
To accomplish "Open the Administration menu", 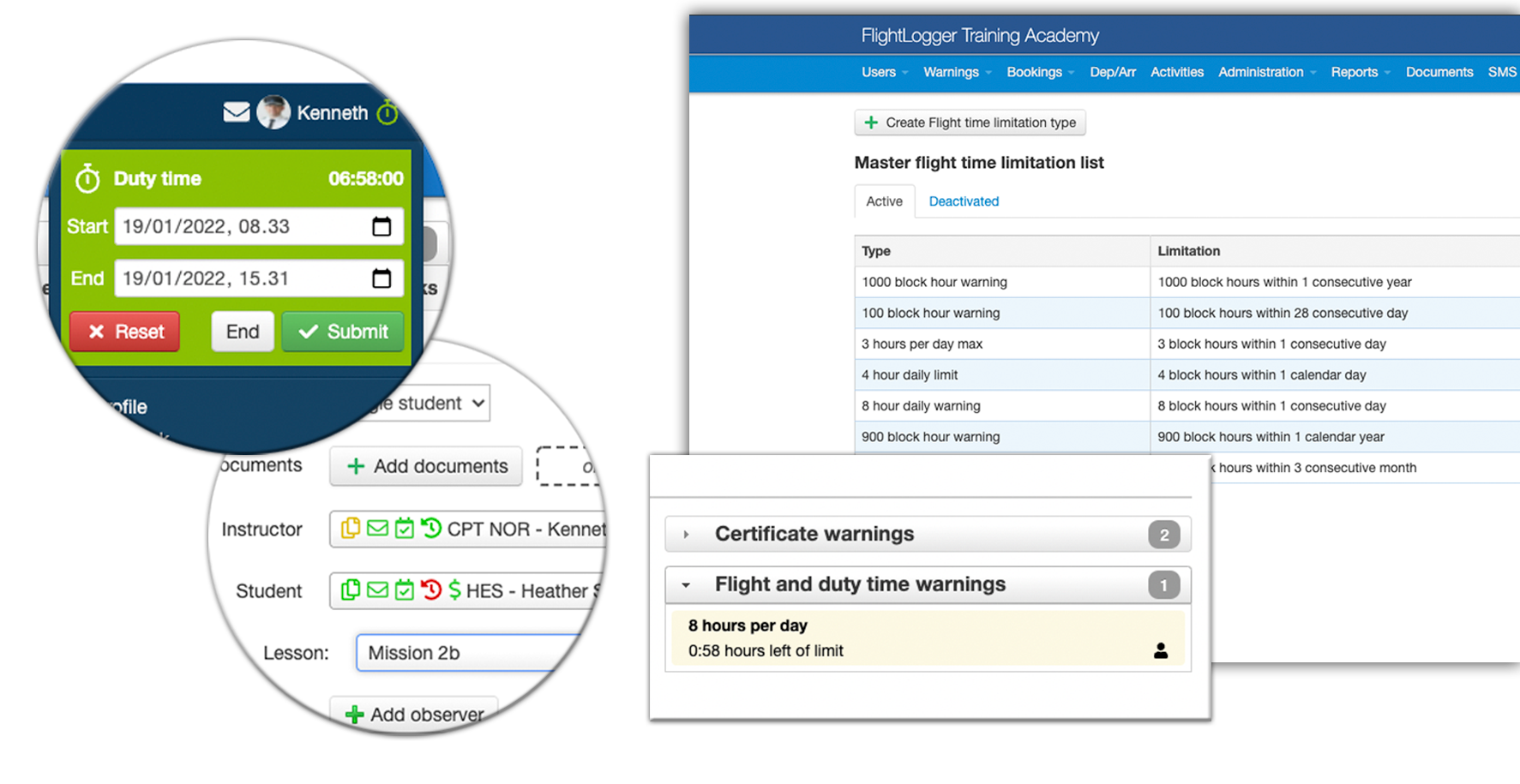I will (x=1267, y=72).
